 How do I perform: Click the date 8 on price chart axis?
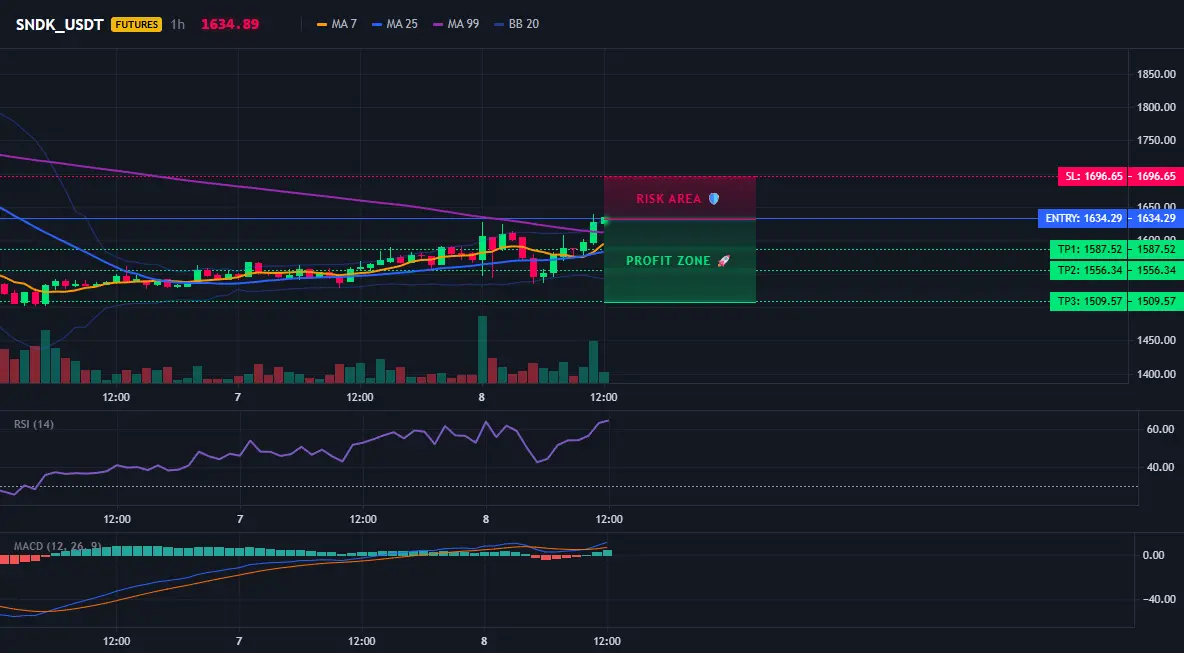pyautogui.click(x=482, y=397)
